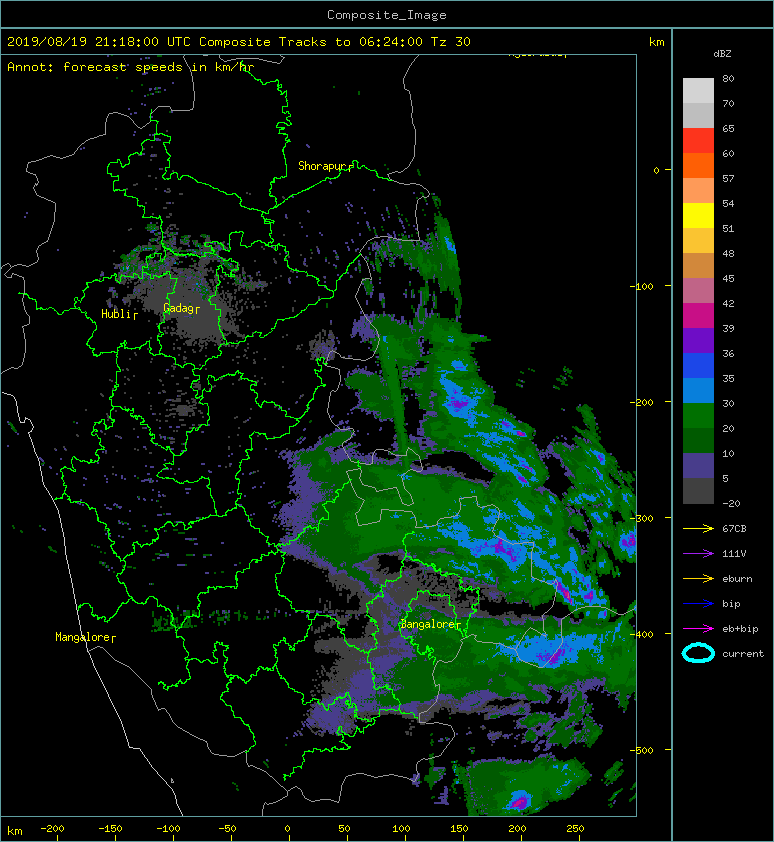
Task: Click the -300 tick on vertical axis
Action: [x=641, y=518]
